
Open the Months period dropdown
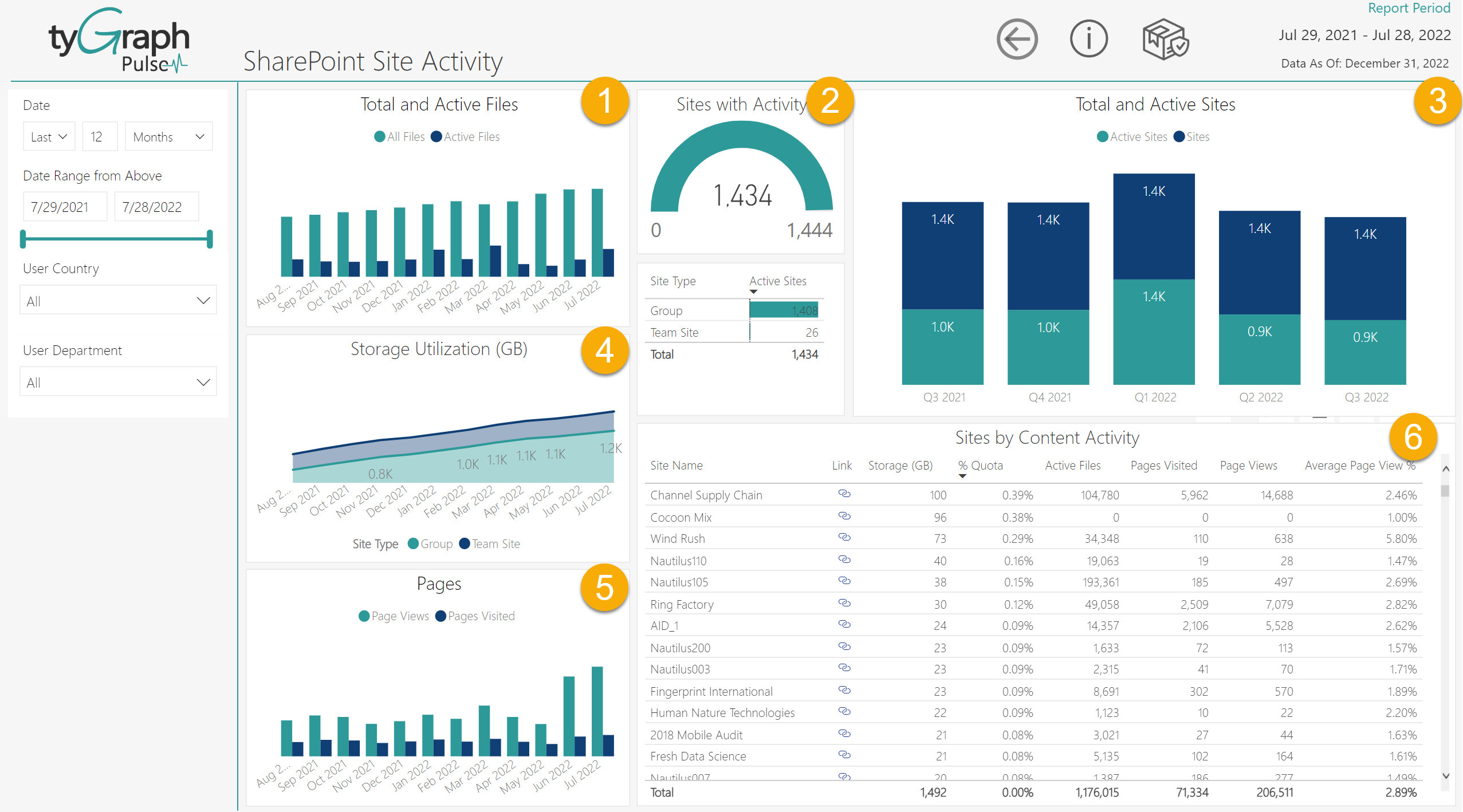point(168,137)
